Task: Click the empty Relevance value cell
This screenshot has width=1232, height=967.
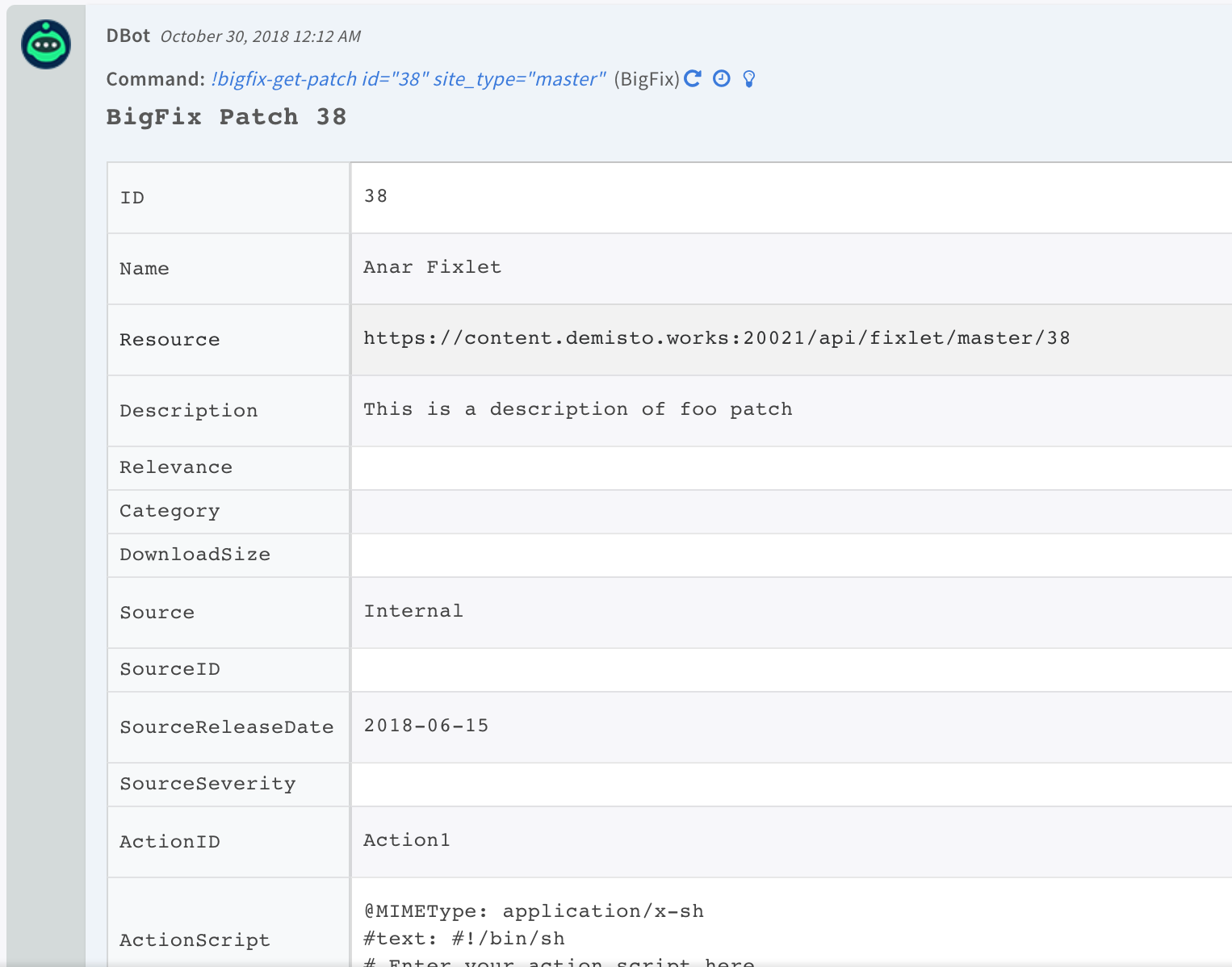Action: pyautogui.click(x=791, y=468)
